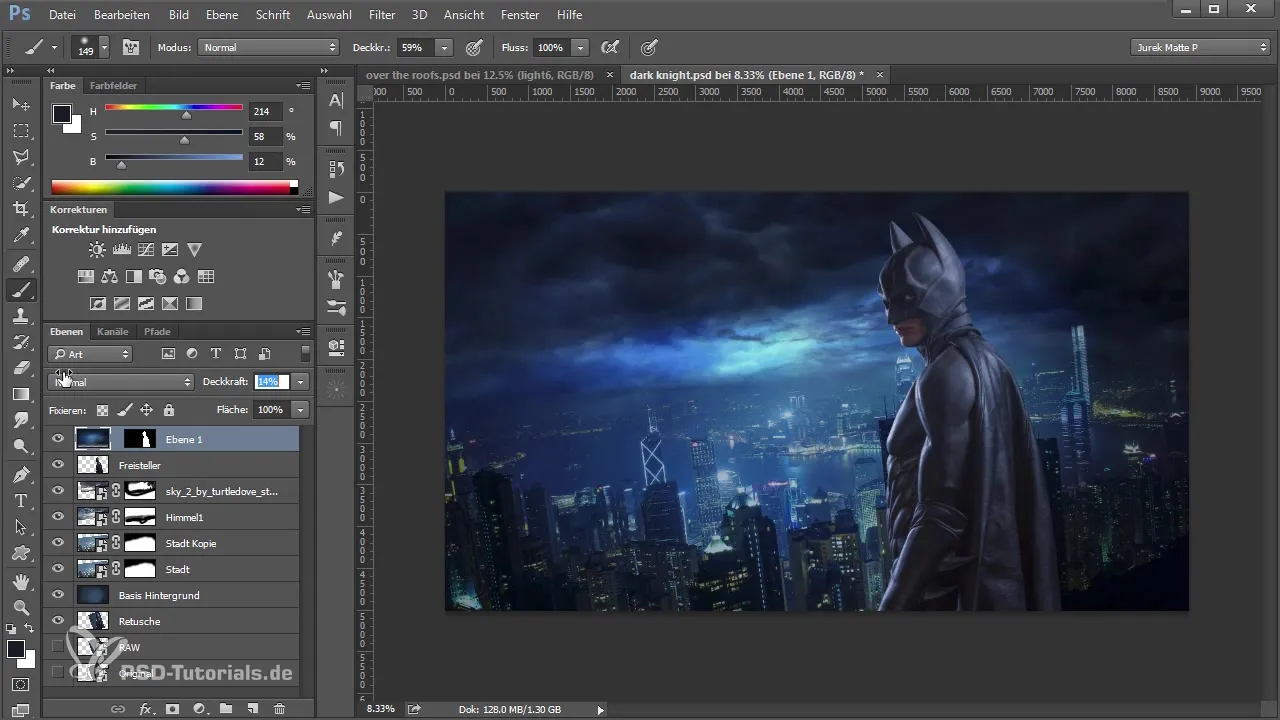This screenshot has width=1280, height=720.
Task: Add a Curves adjustment
Action: [x=146, y=250]
